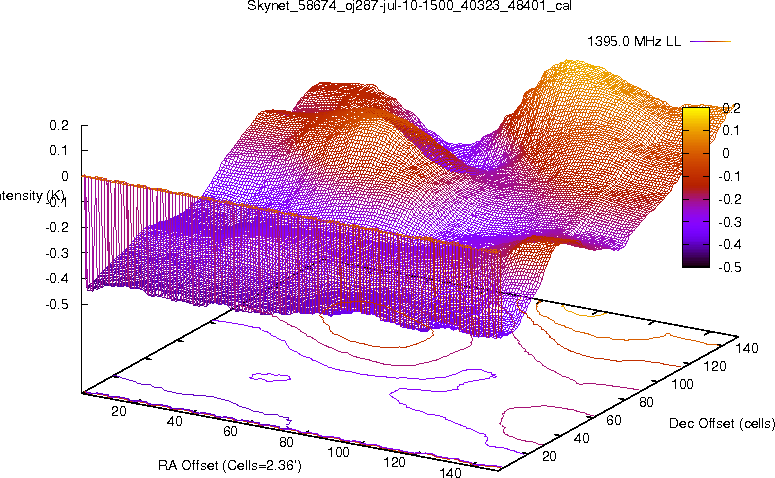Select the 0.2 tick on the intensity axis

click(59, 125)
